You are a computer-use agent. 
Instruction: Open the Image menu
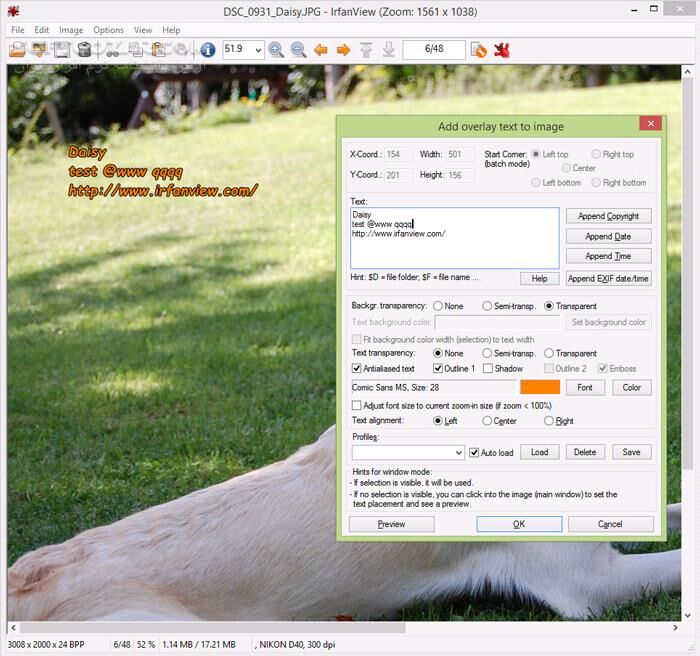[x=71, y=30]
